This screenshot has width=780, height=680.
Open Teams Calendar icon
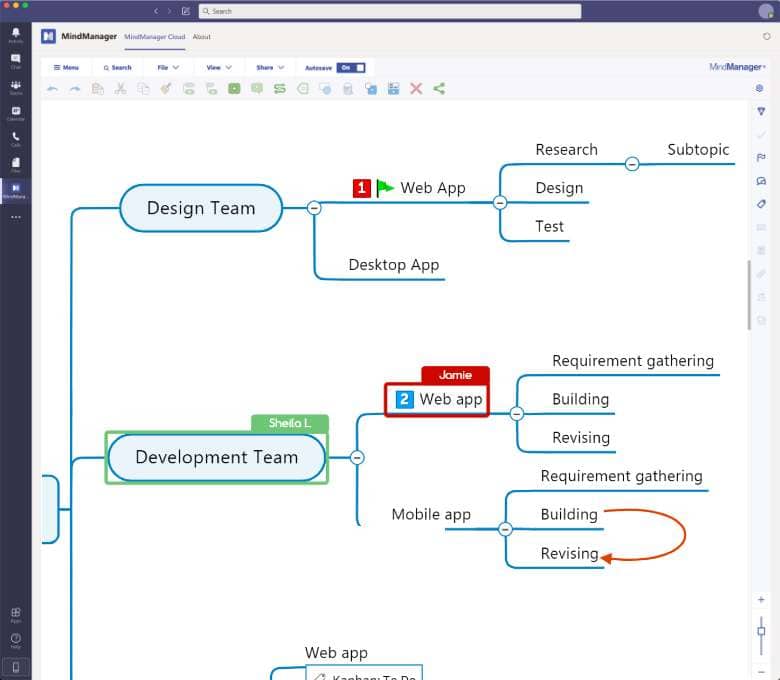click(16, 113)
